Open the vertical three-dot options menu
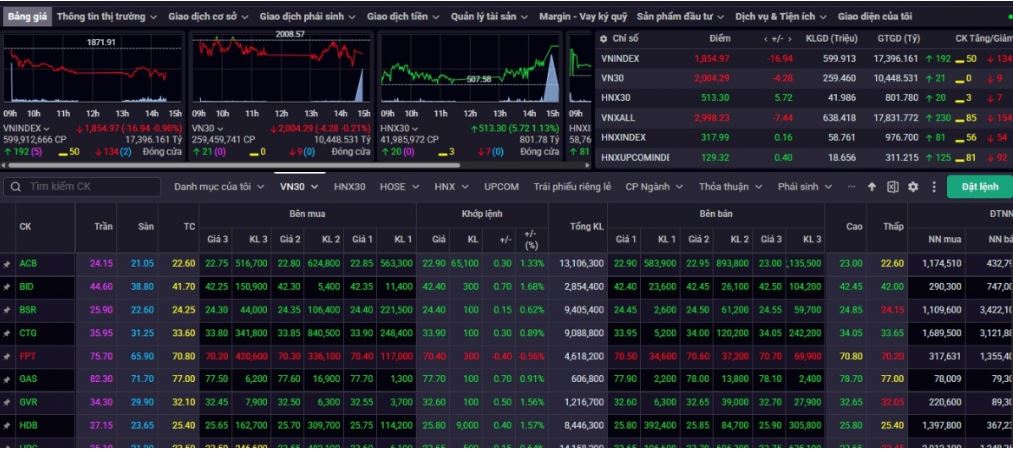This screenshot has height=449, width=1013. [x=933, y=187]
